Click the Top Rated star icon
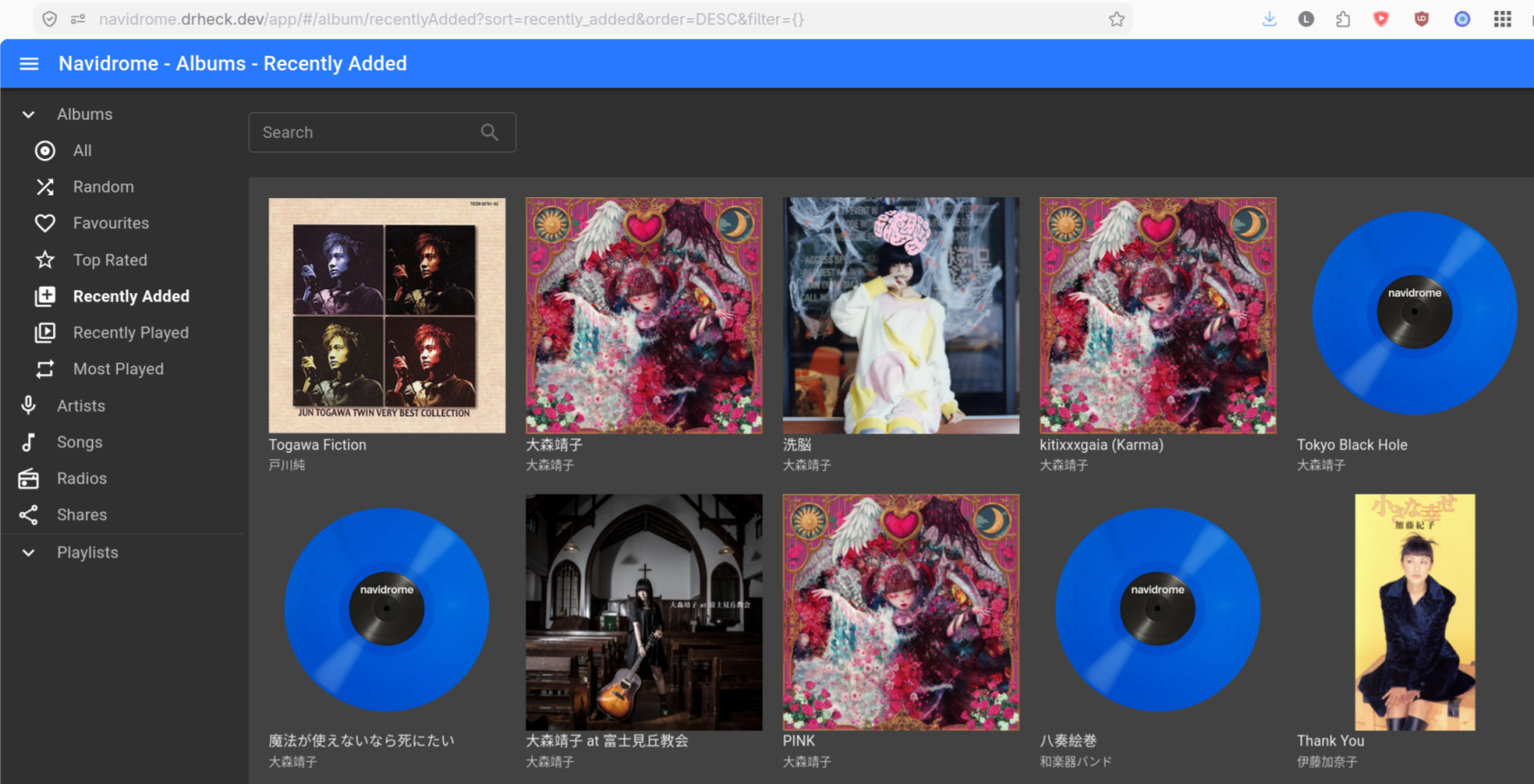 (45, 260)
